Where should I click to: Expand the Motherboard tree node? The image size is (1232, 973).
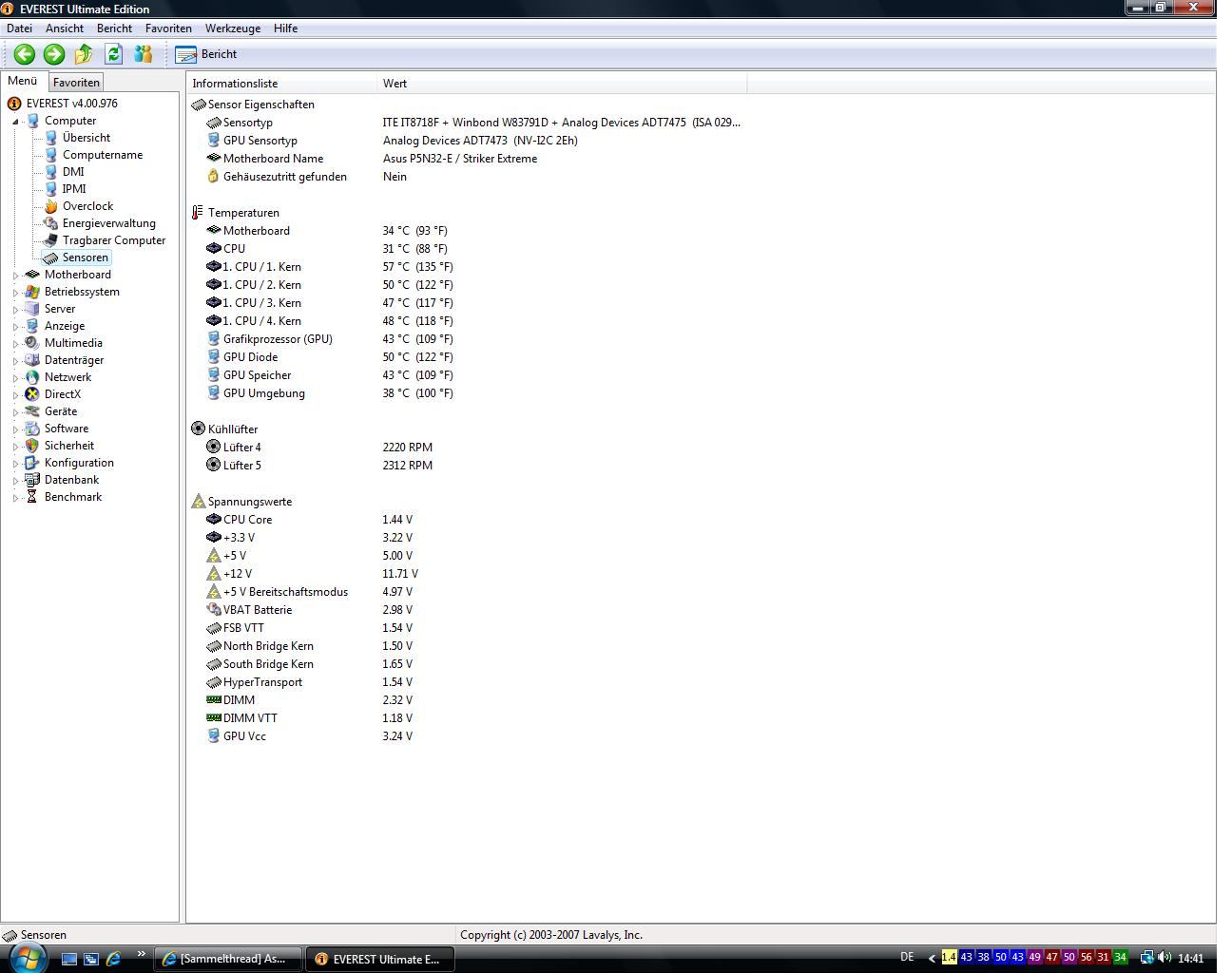click(15, 276)
